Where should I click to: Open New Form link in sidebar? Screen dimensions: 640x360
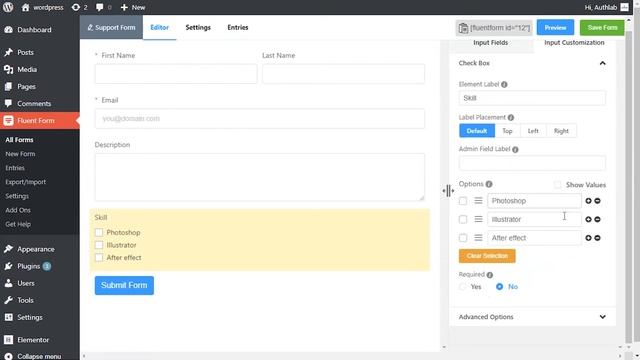coord(20,154)
